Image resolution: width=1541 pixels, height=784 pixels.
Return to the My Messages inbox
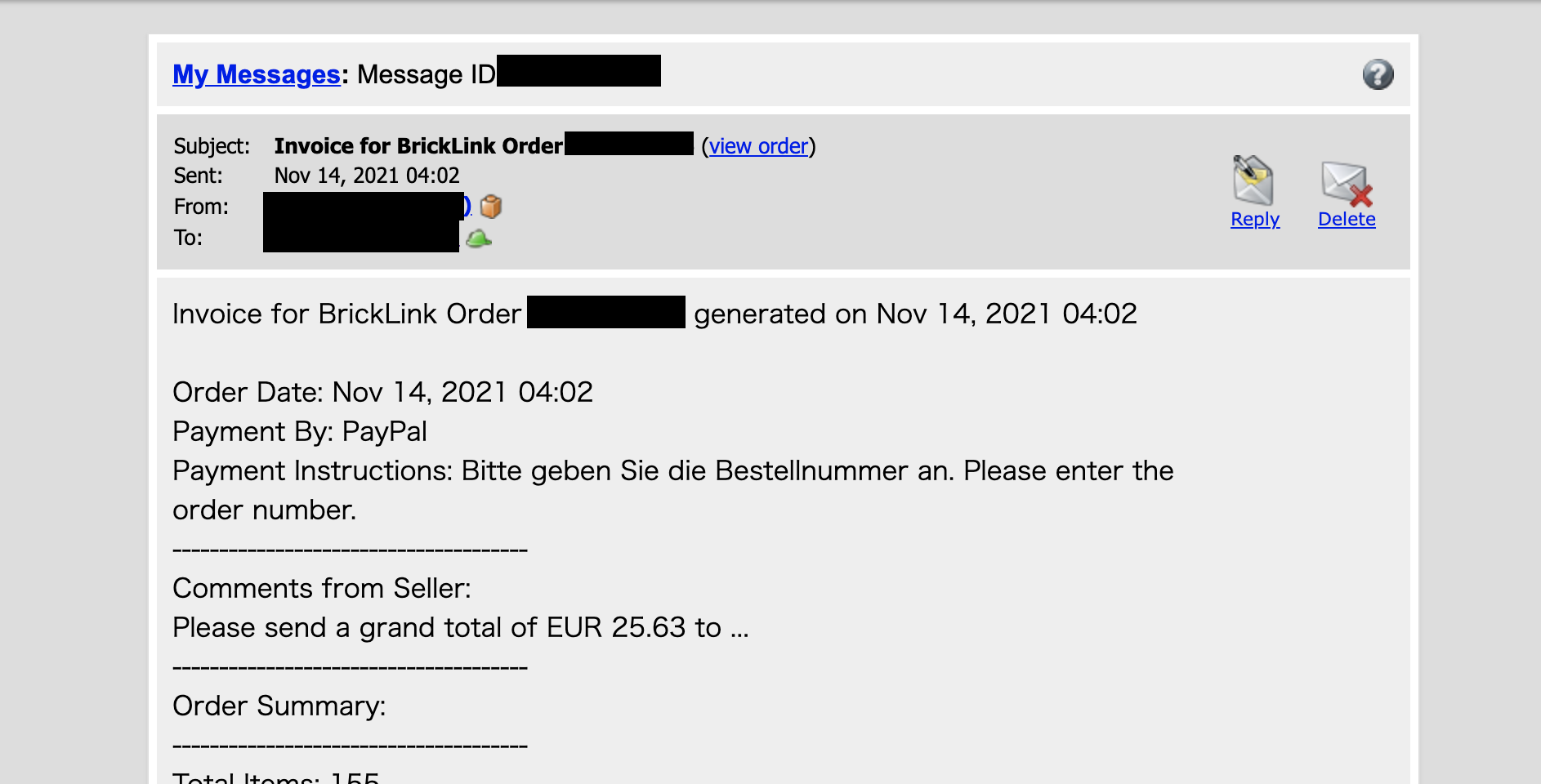tap(256, 74)
